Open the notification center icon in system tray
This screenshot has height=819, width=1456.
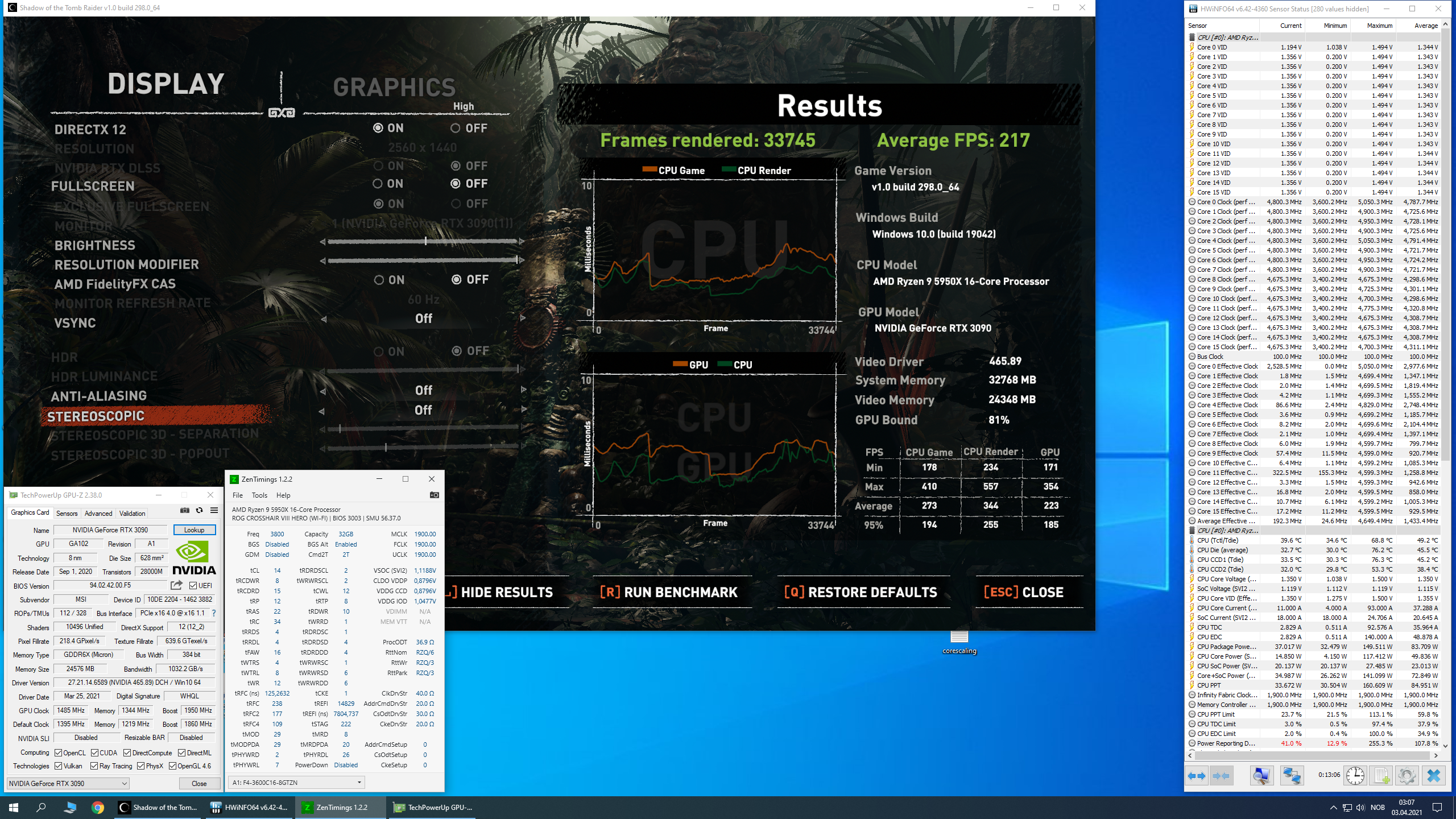click(x=1437, y=807)
